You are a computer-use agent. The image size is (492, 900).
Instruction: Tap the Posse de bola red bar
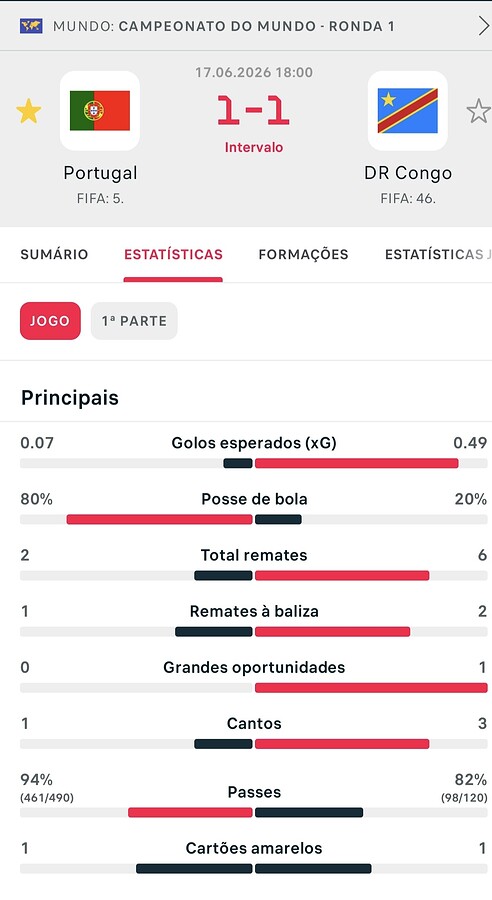(160, 519)
